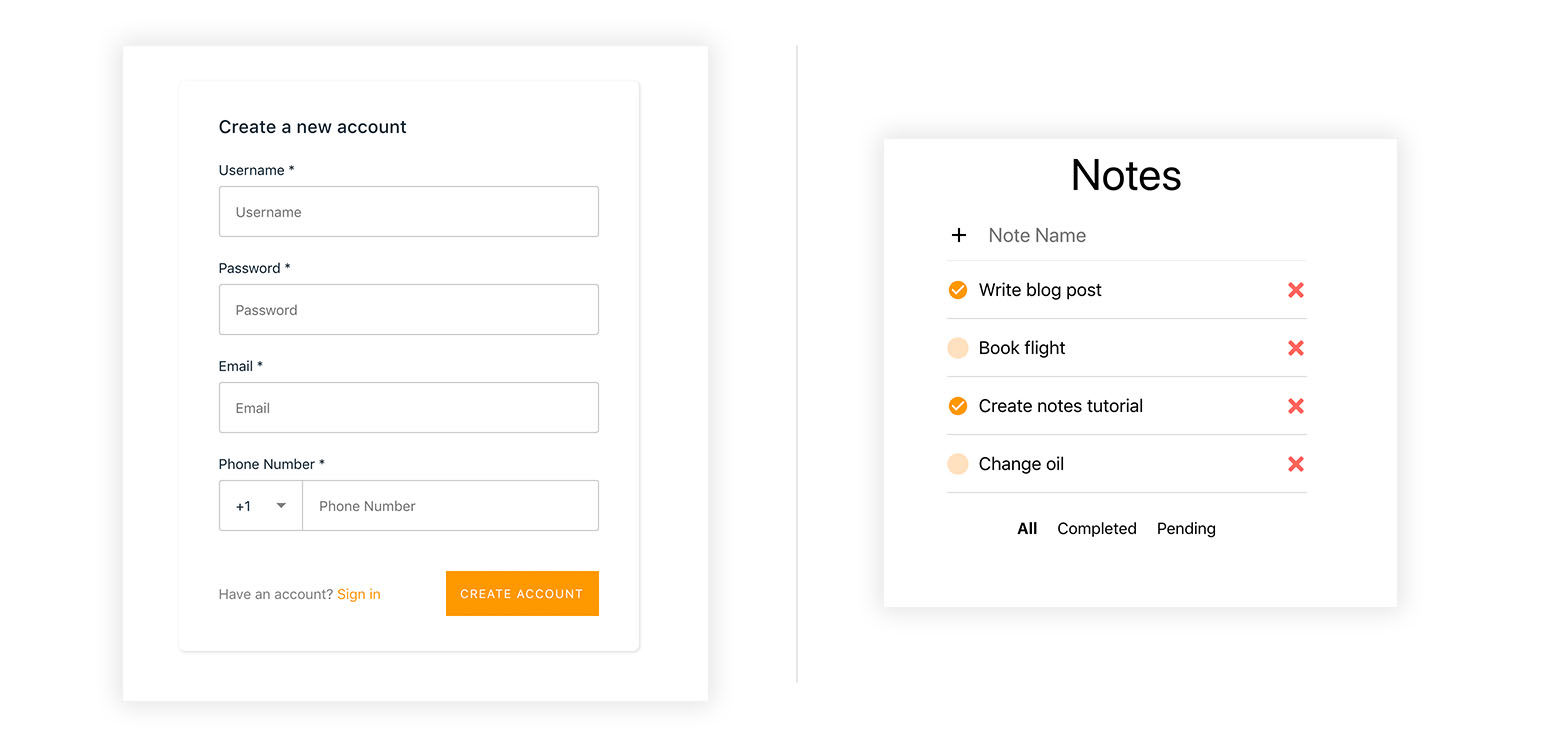Click the country code dropdown arrow

(x=281, y=506)
